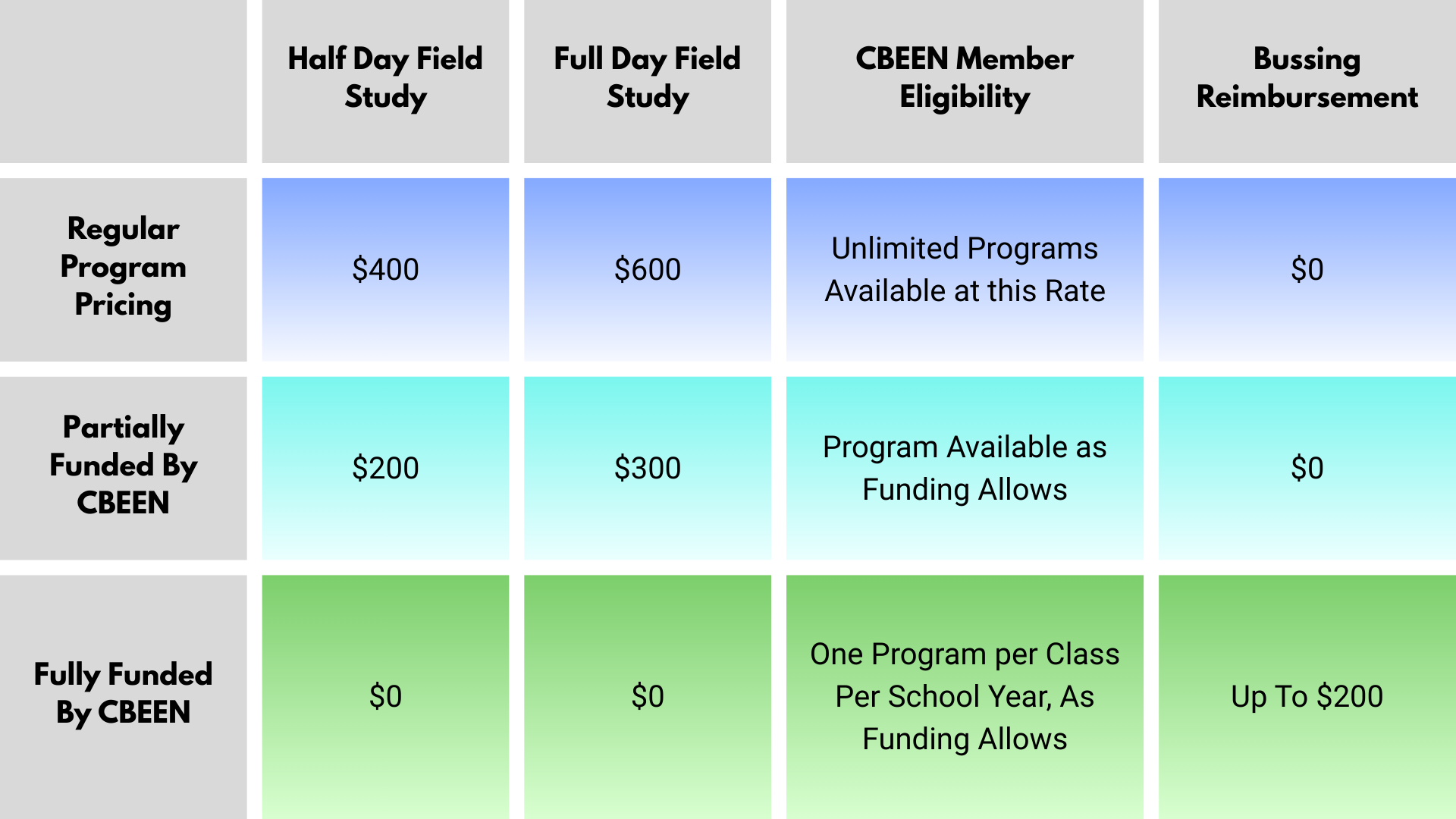Screen dimensions: 1456x819
Task: Click the One Program per Class cell
Action: (964, 696)
